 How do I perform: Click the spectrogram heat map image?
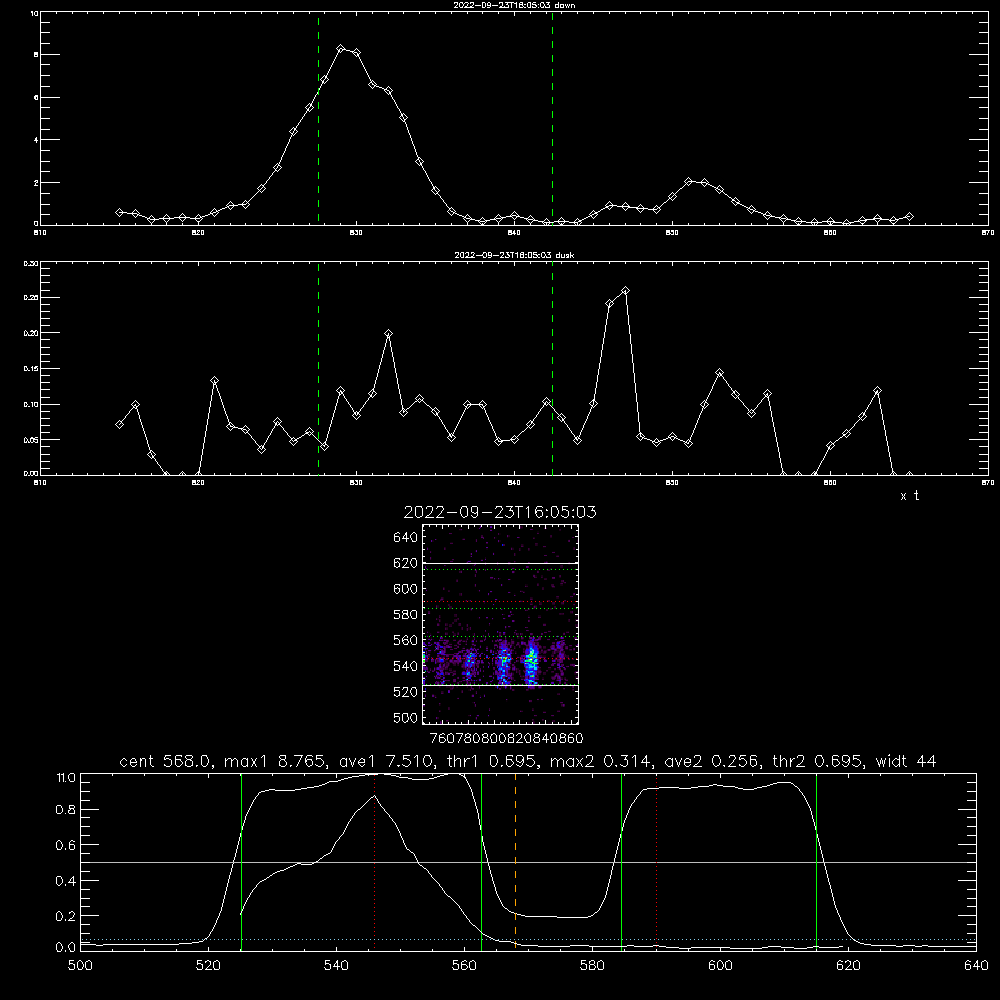(x=501, y=624)
